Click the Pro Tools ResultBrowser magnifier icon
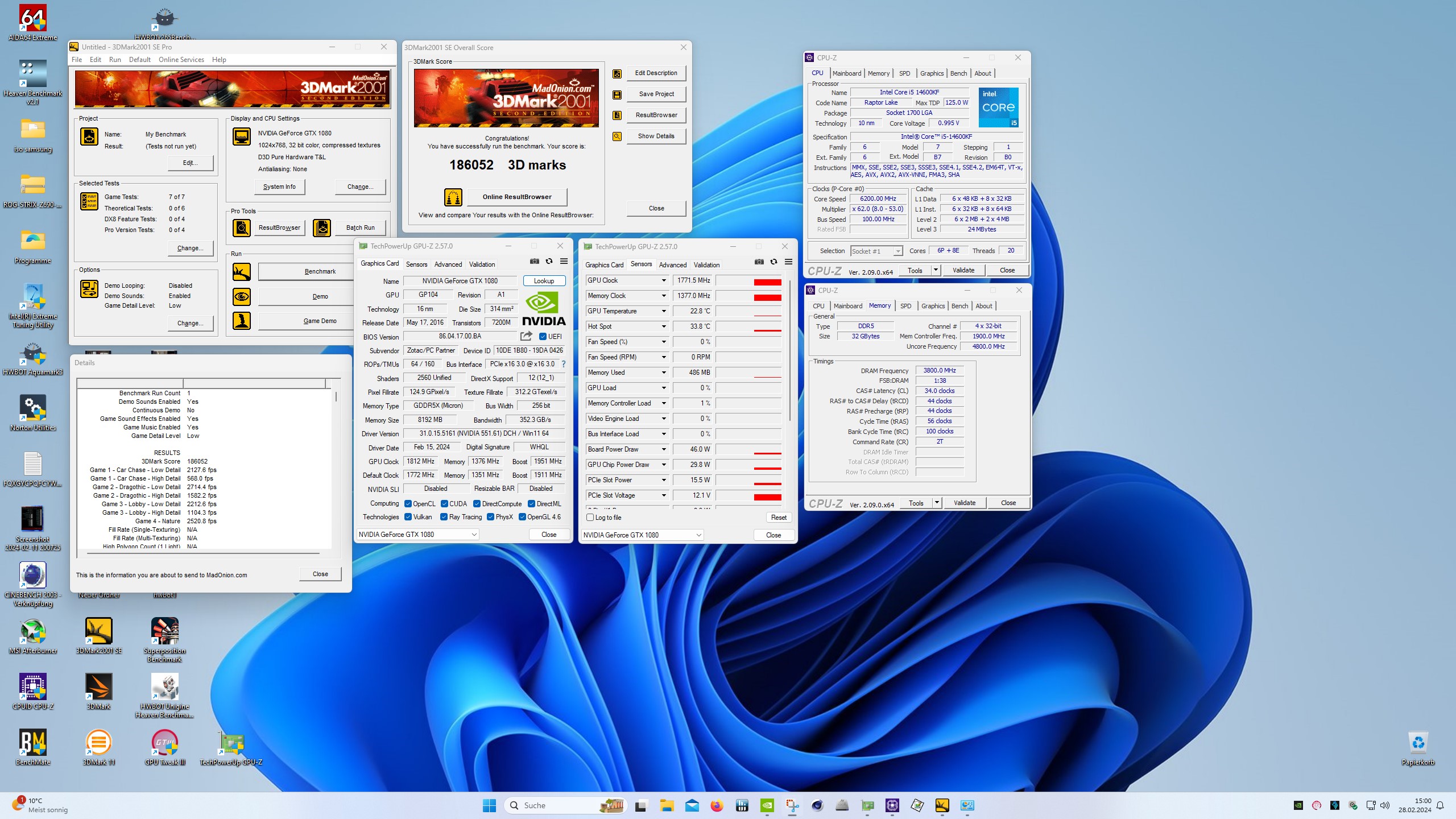Viewport: 1456px width, 819px height. (x=242, y=228)
